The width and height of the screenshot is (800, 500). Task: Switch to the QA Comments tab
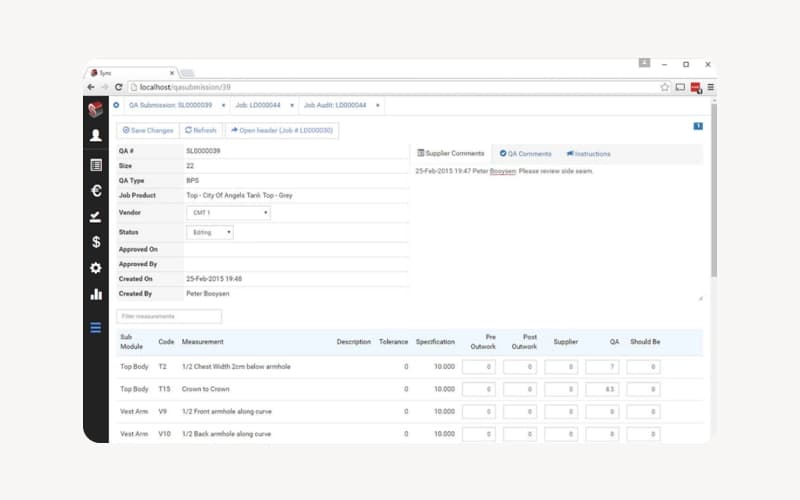point(526,154)
